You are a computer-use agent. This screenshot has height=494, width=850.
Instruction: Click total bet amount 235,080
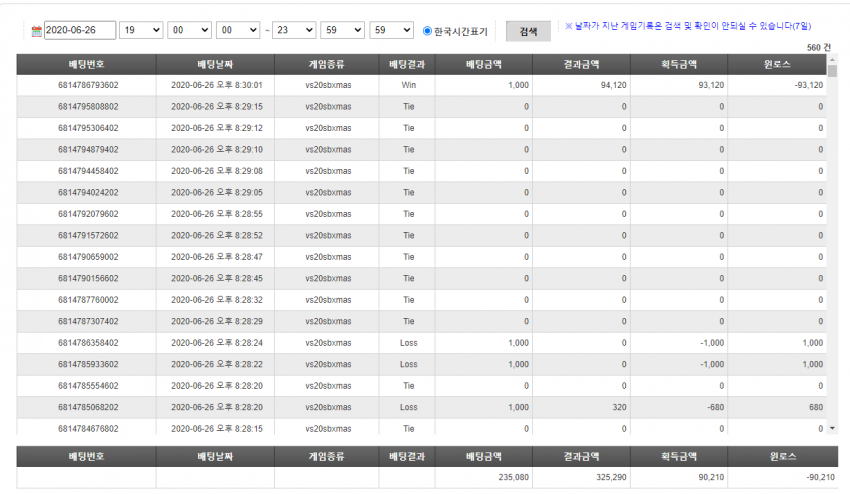tap(513, 478)
